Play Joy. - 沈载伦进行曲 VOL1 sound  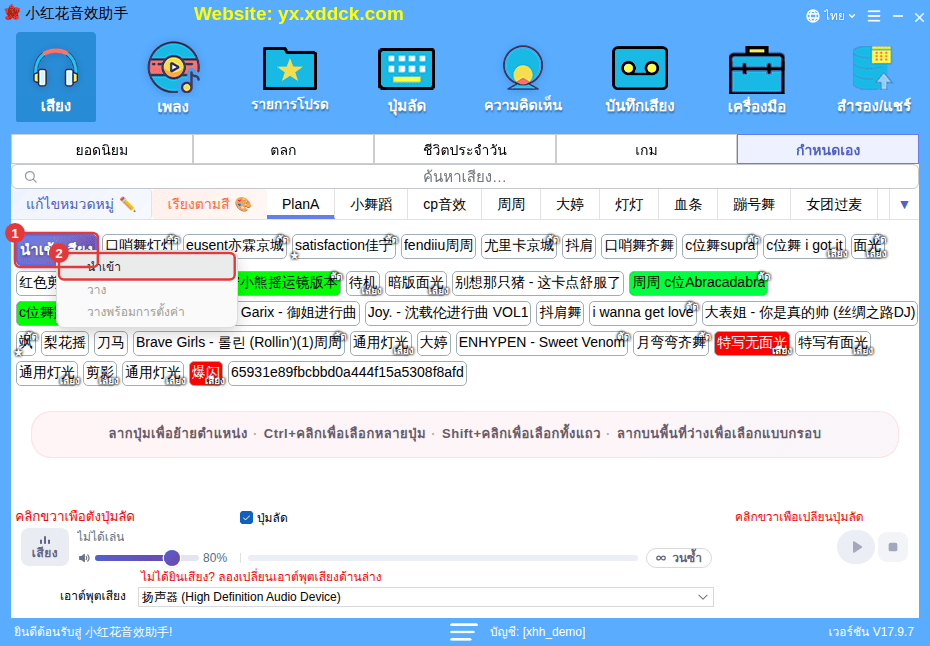pos(448,313)
